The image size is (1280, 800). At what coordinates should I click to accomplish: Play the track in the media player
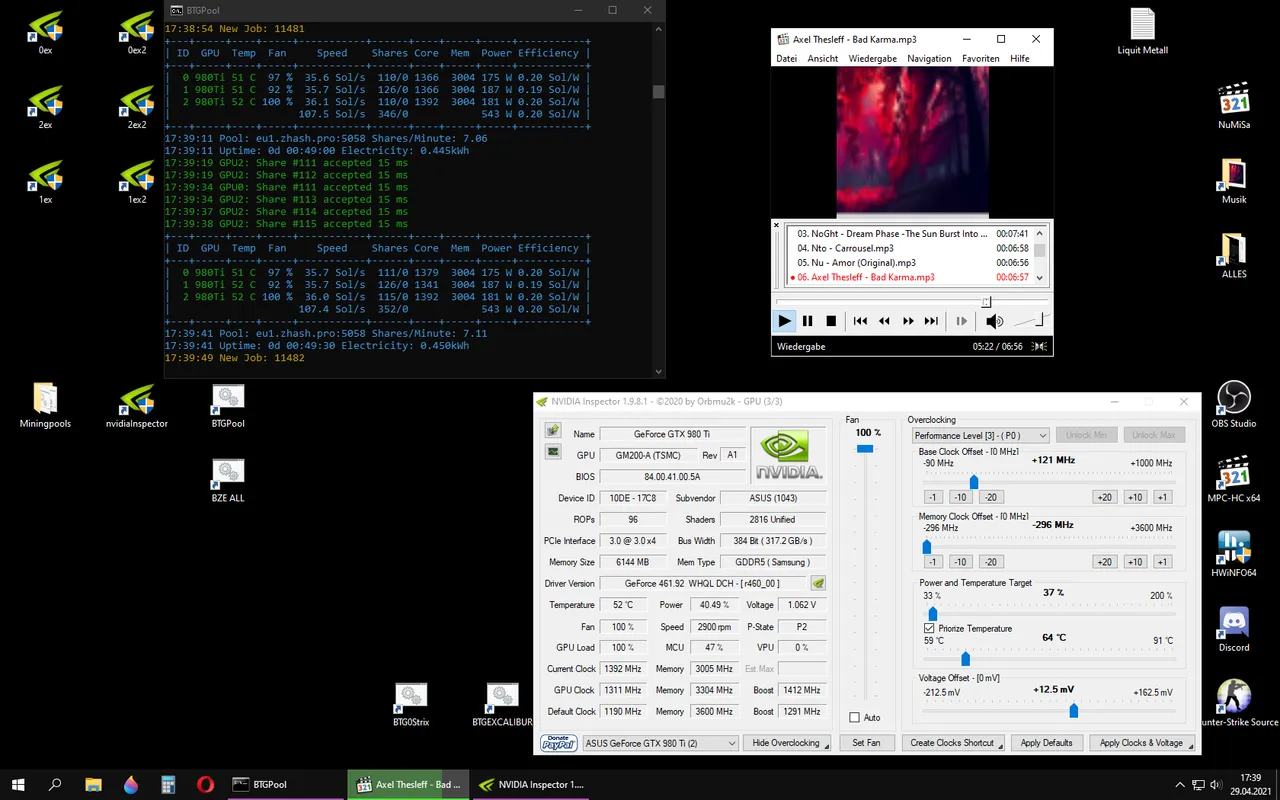784,321
